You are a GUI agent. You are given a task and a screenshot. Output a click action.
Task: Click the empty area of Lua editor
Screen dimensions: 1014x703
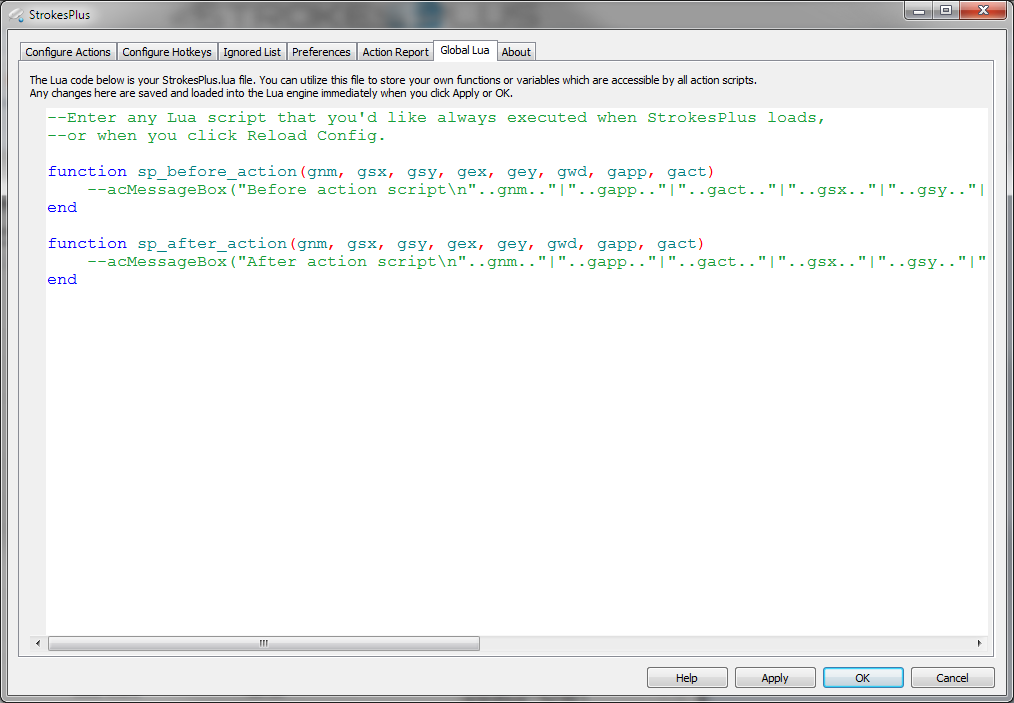point(516,459)
